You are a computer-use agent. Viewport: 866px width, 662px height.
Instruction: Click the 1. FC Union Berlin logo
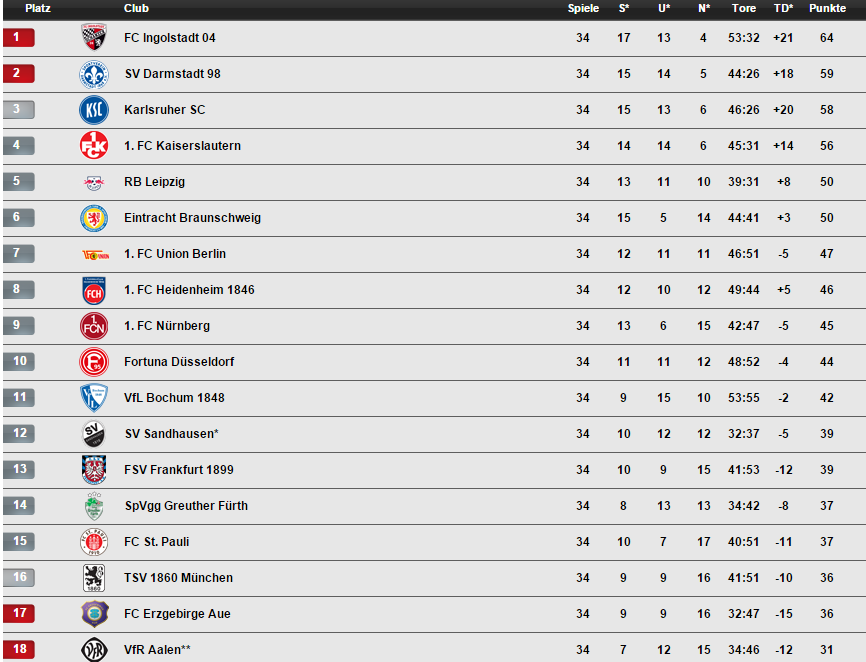(x=96, y=255)
